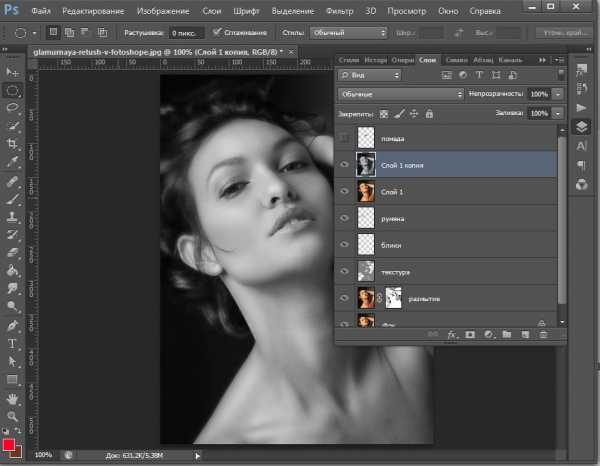Viewport: 600px width, 466px height.
Task: Lock all padlock icon
Action: tap(429, 114)
